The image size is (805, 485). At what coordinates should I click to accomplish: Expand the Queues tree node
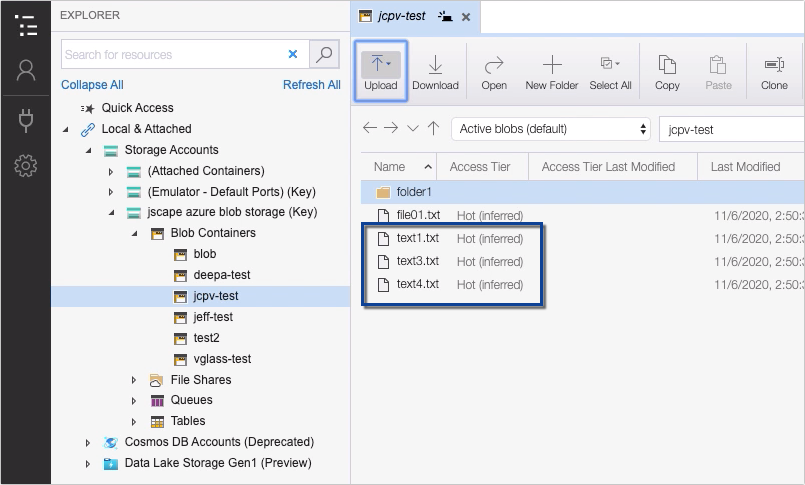pyautogui.click(x=135, y=401)
